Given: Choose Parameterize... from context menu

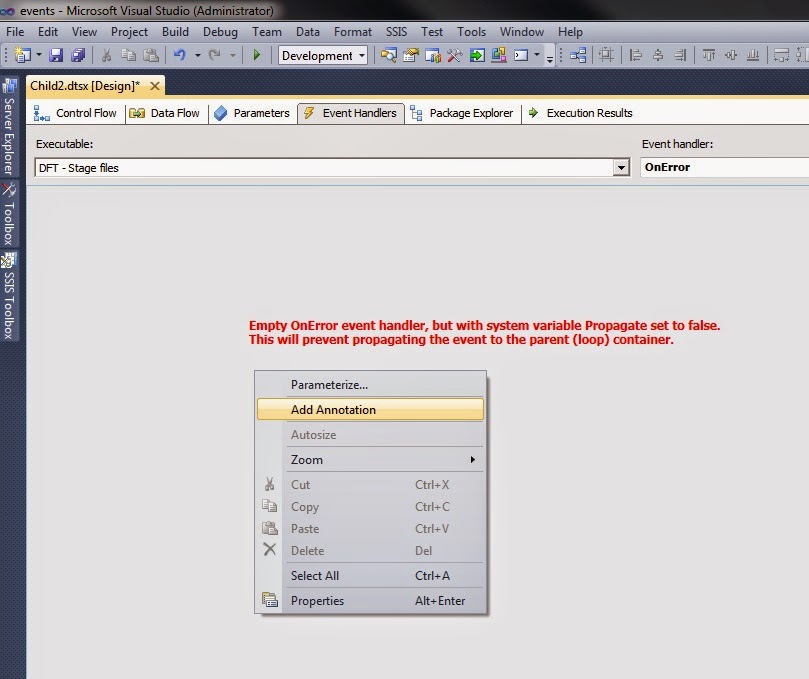Looking at the screenshot, I should coord(370,384).
